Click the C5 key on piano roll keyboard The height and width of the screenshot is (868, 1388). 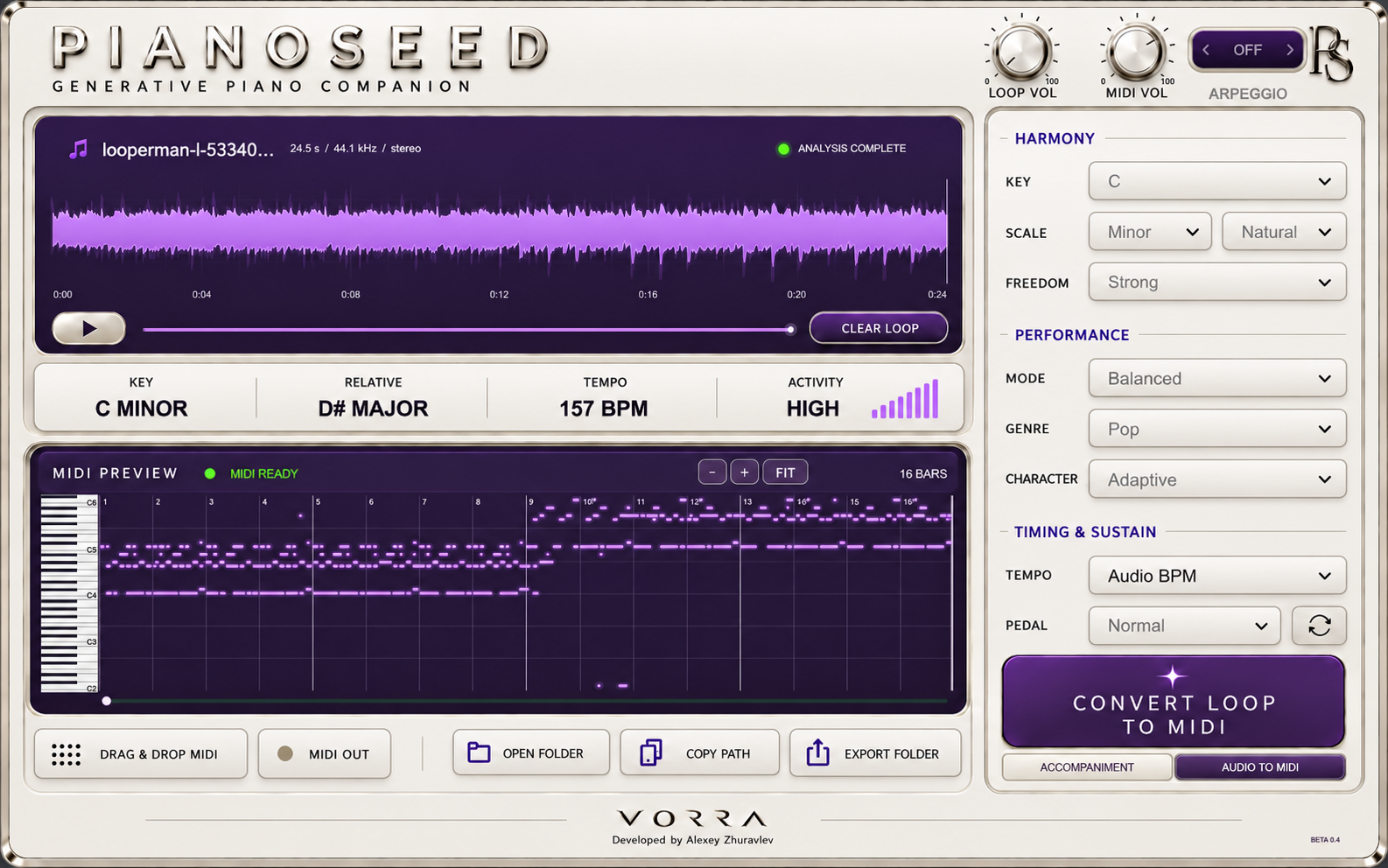tap(69, 549)
